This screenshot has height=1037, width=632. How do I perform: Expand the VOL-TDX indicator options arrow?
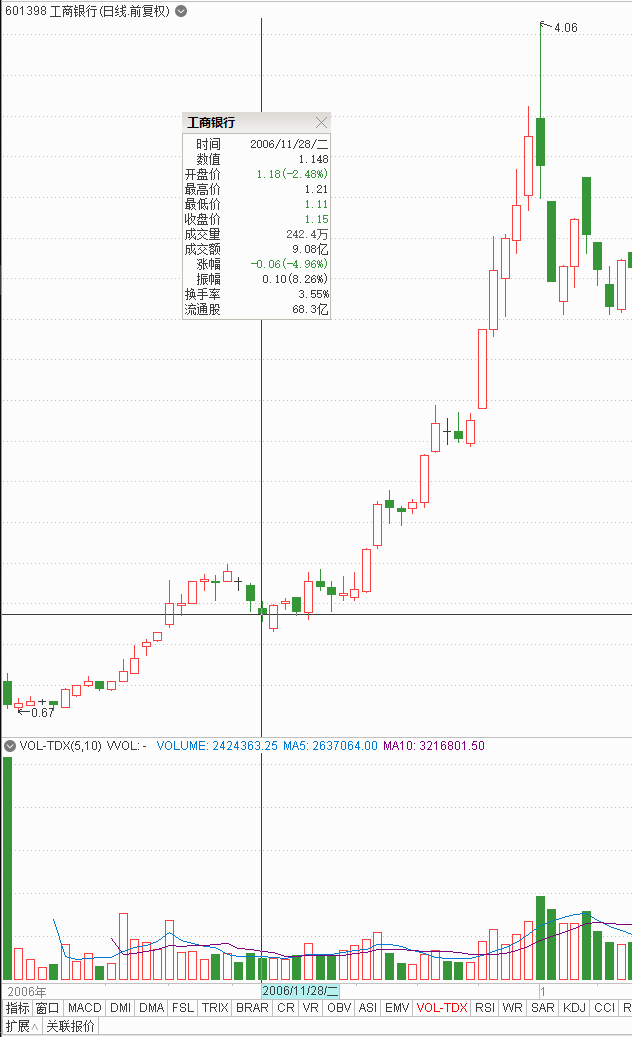point(11,746)
